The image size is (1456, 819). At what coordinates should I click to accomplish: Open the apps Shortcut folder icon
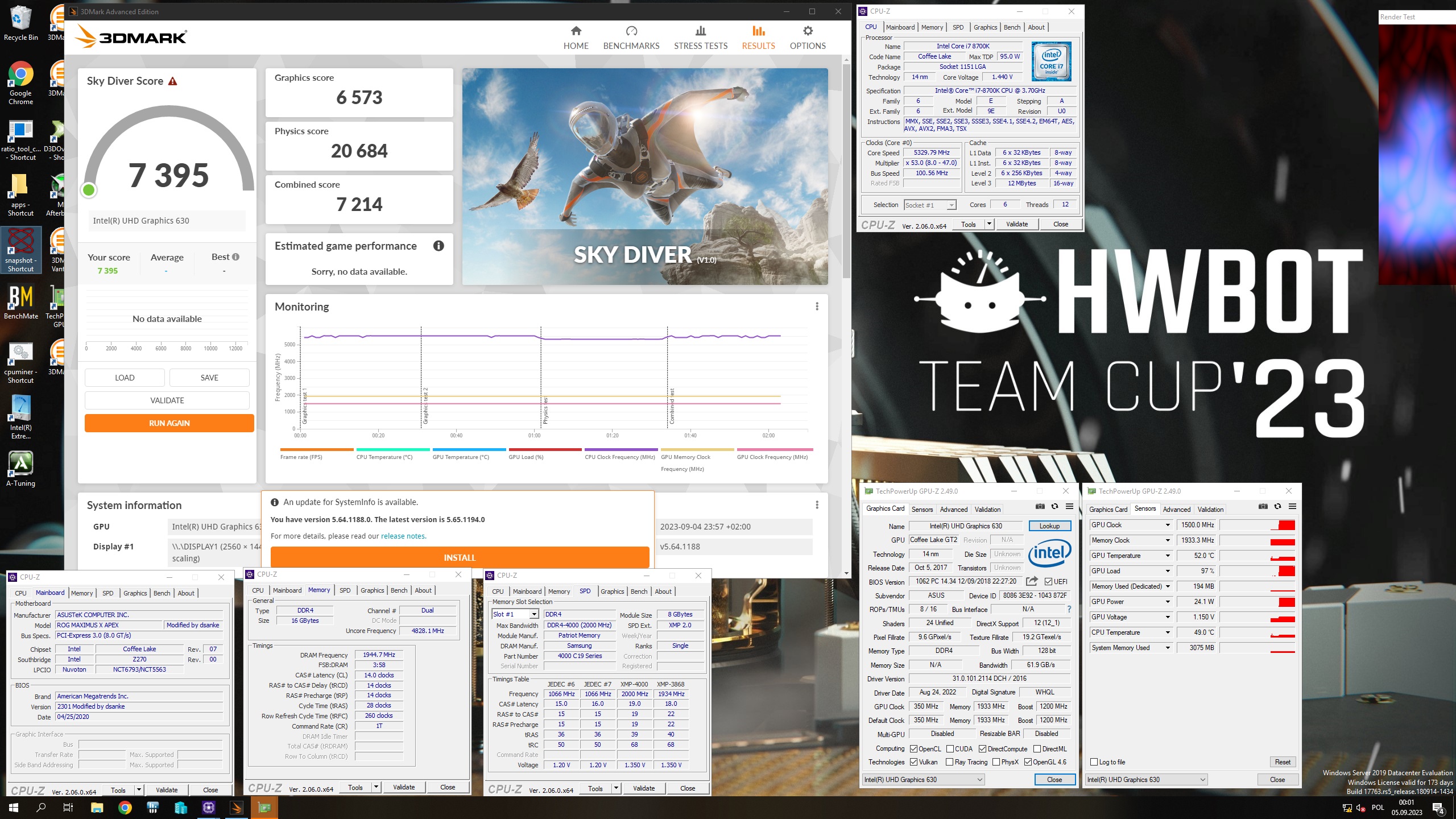pos(21,195)
